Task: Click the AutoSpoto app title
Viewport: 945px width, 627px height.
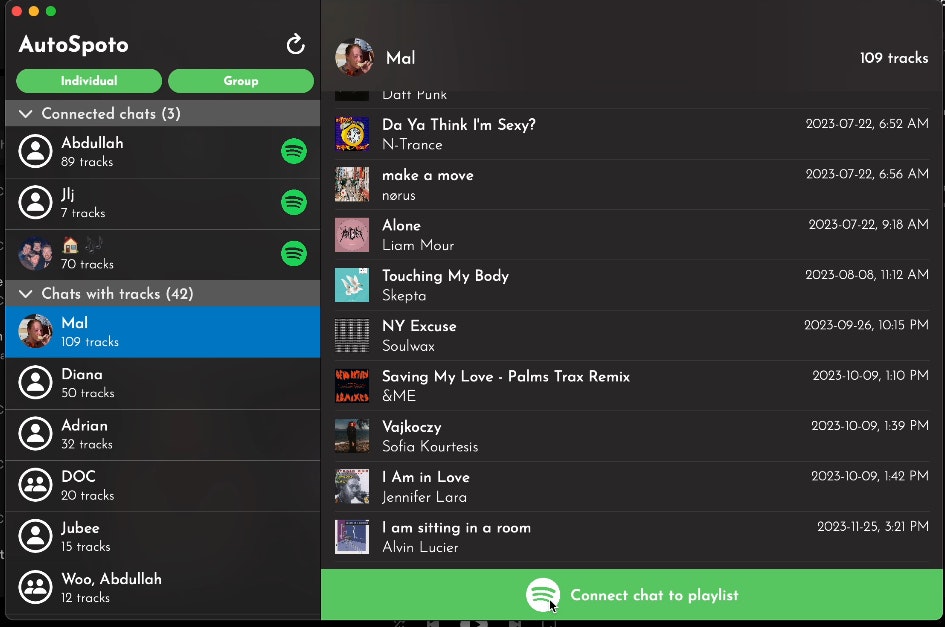Action: pyautogui.click(x=74, y=45)
